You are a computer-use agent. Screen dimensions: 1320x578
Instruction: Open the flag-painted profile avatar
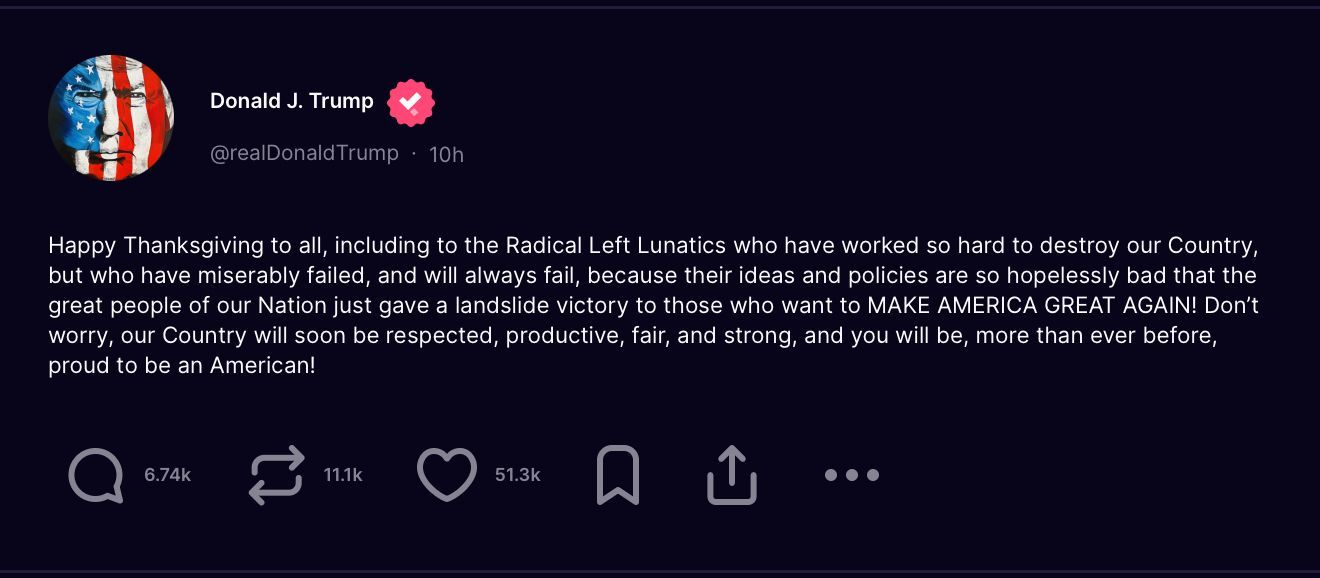(x=111, y=118)
